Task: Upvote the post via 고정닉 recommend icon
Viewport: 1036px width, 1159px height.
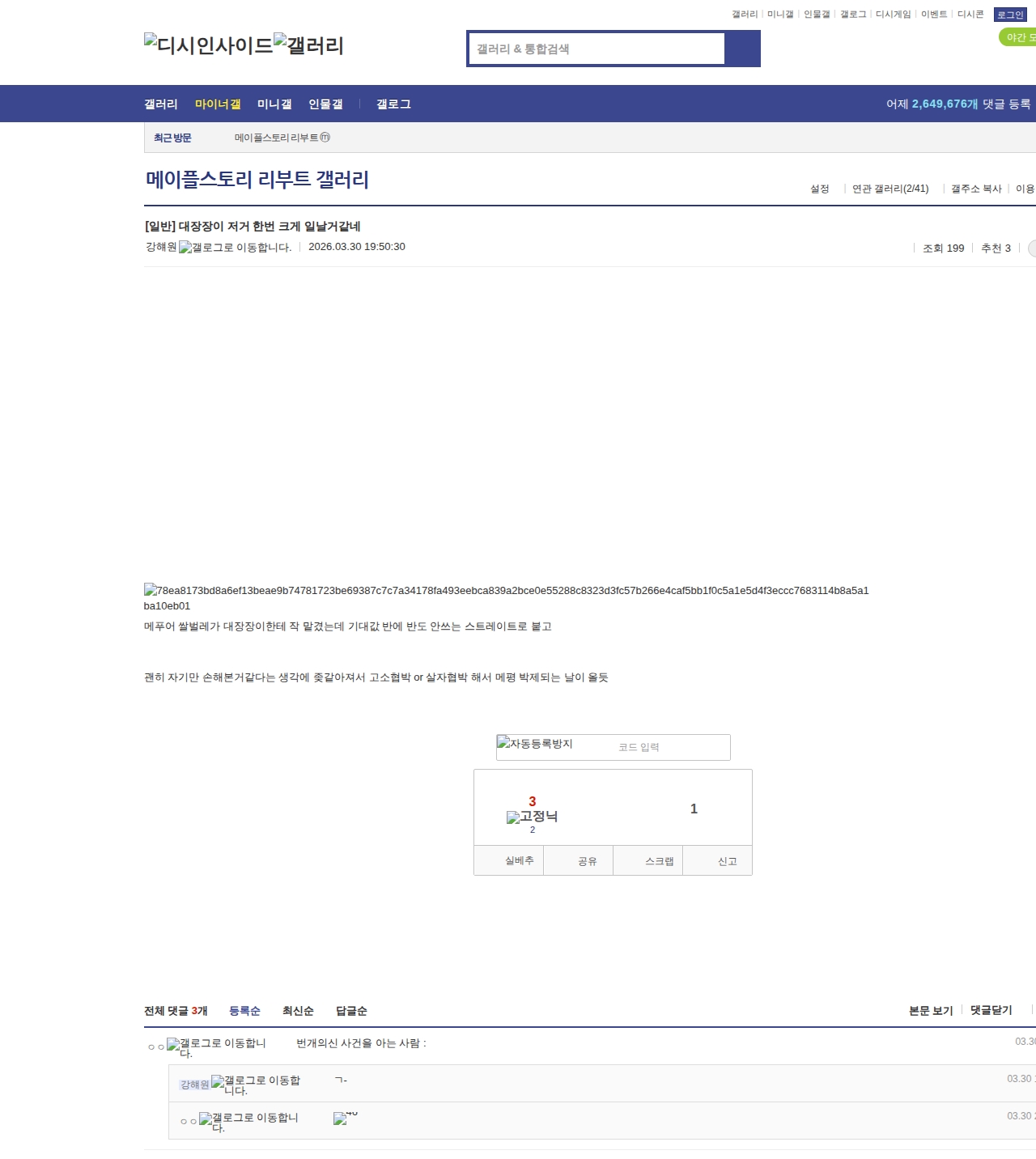Action: pos(513,817)
